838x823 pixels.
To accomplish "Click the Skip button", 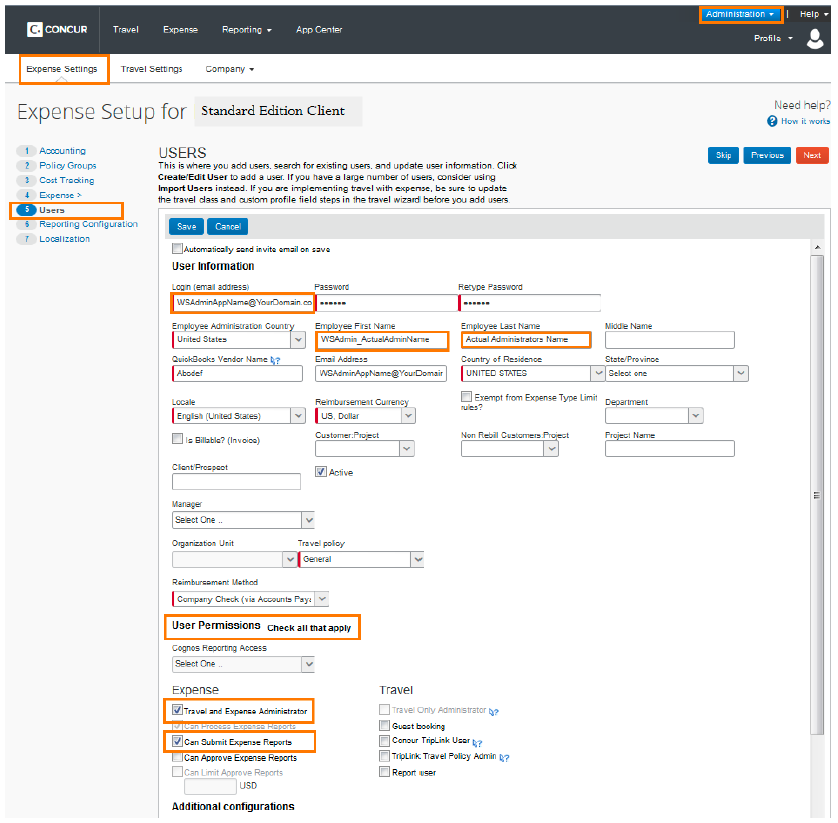I will 723,156.
